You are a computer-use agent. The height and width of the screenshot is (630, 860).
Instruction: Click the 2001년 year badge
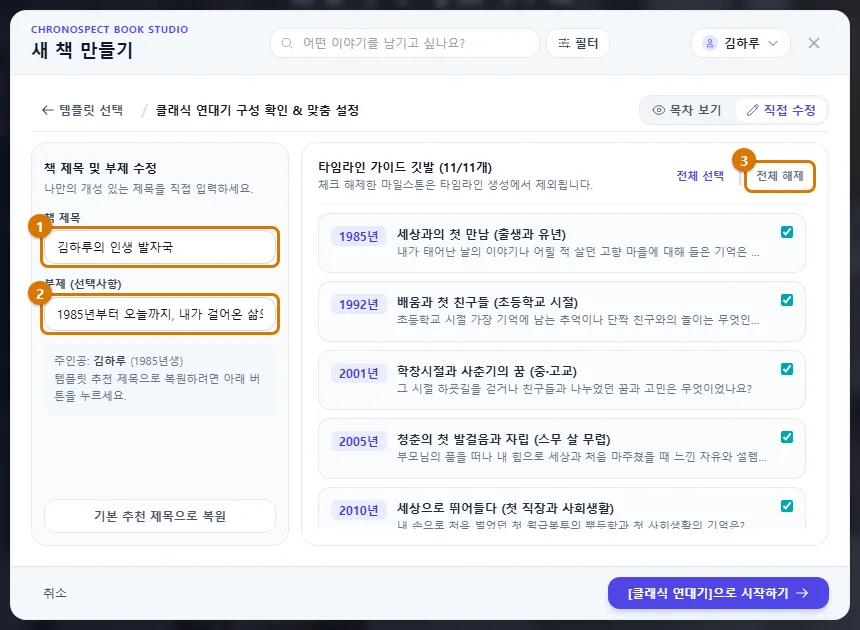pyautogui.click(x=359, y=373)
